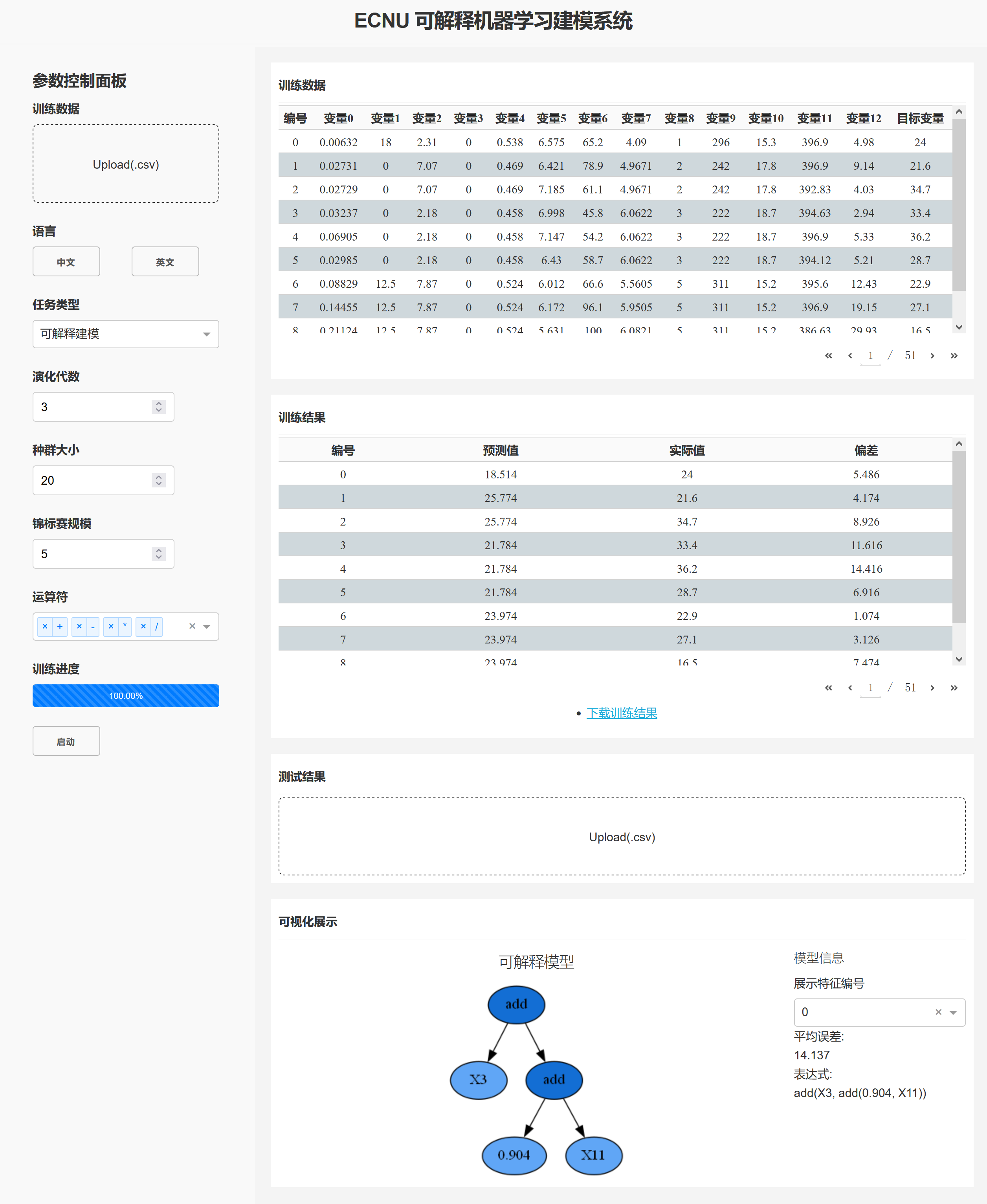Click the expression add(X3, add(0.904, X11))
The height and width of the screenshot is (1204, 987).
click(860, 1092)
